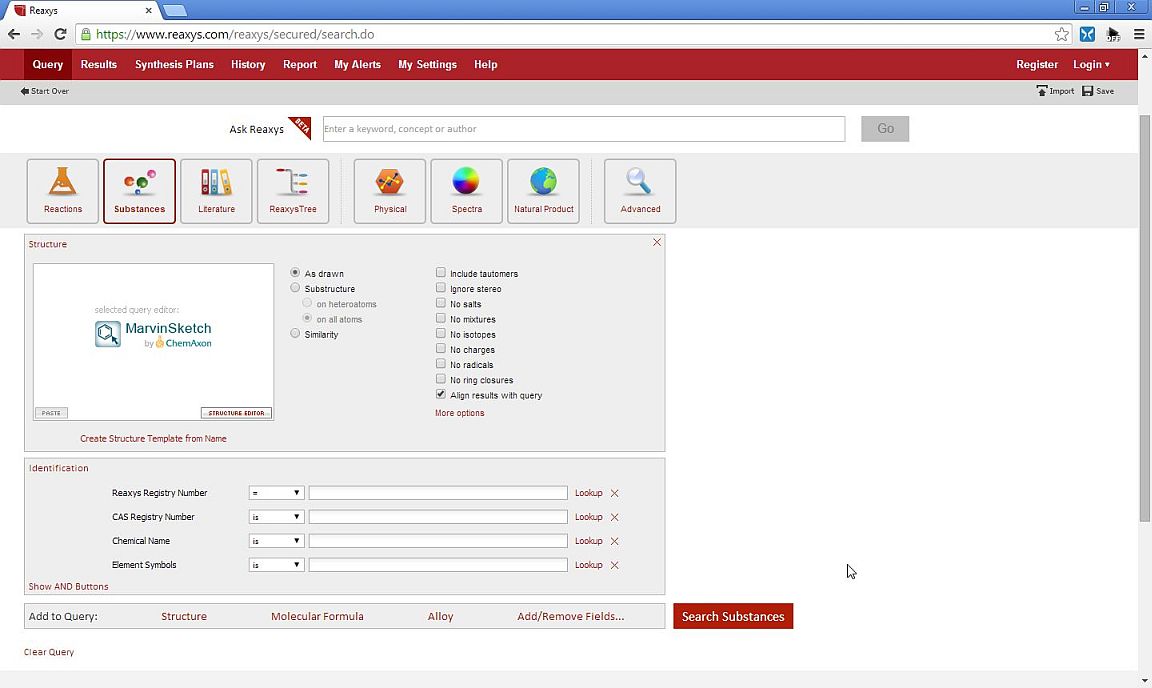
Task: Click the Go button
Action: [x=885, y=129]
